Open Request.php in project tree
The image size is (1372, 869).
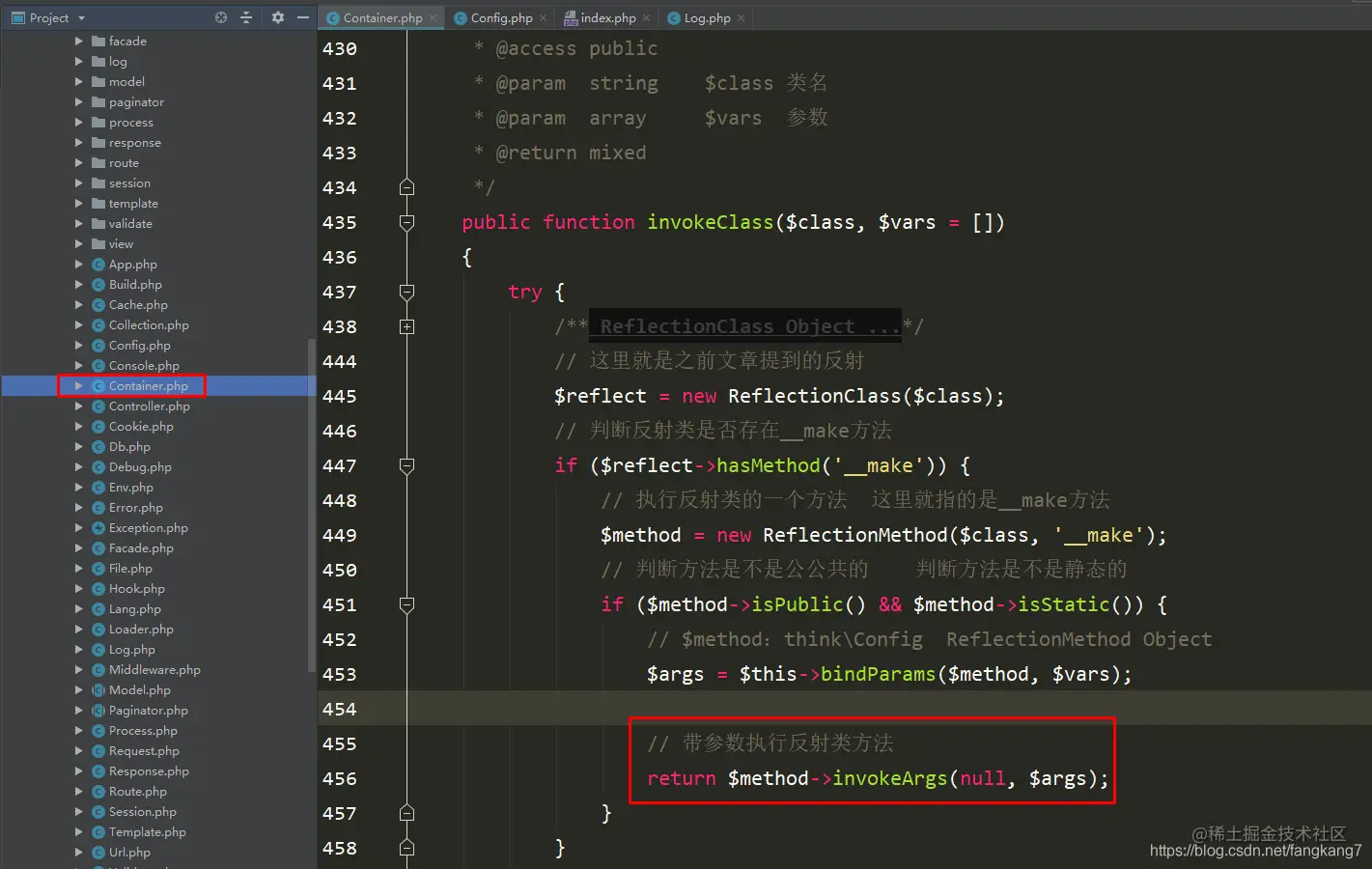(144, 750)
